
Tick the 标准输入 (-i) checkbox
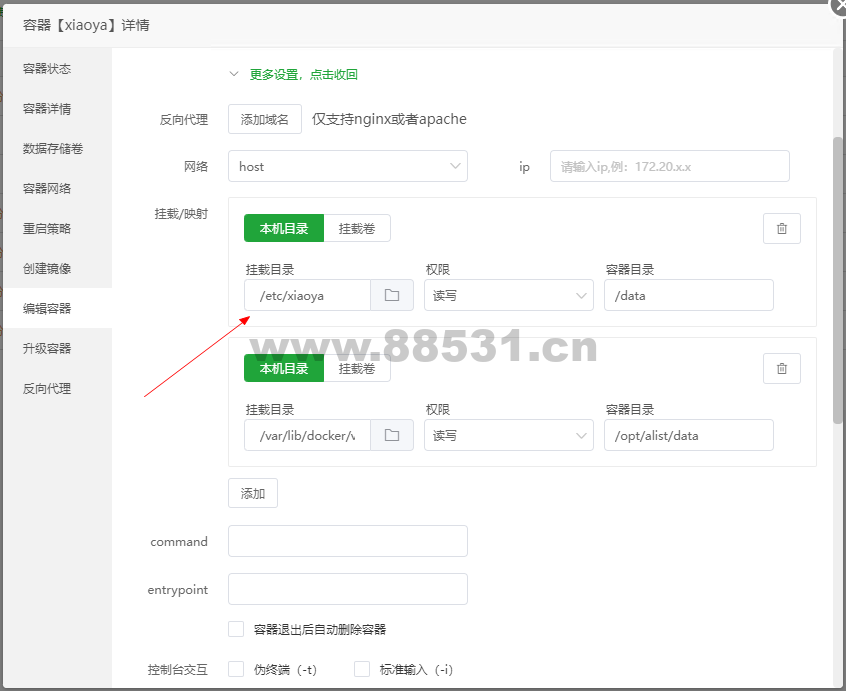[x=361, y=669]
